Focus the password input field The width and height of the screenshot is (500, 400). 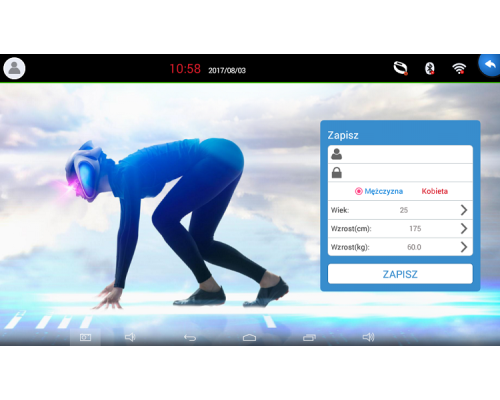pyautogui.click(x=400, y=173)
